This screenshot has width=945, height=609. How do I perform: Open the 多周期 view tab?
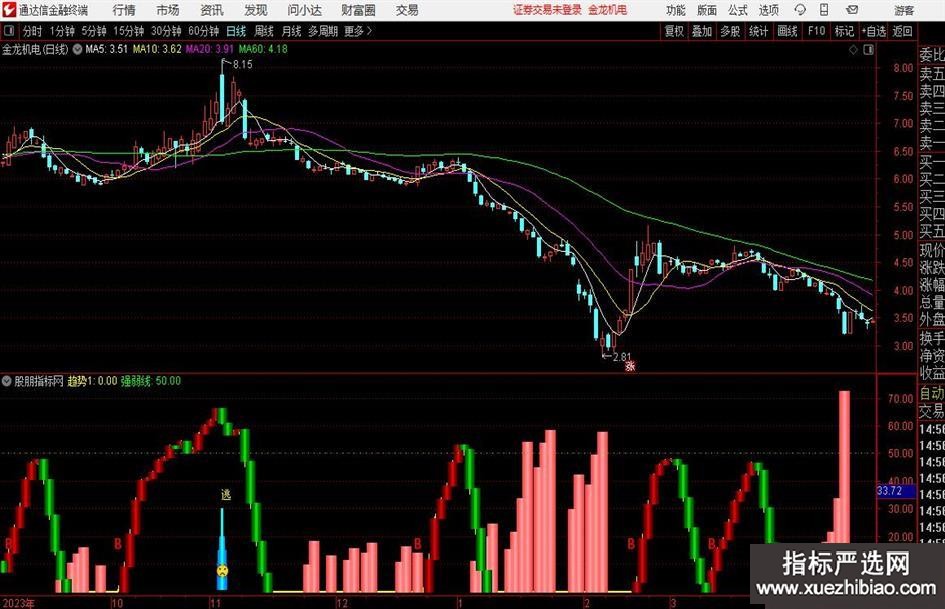323,31
